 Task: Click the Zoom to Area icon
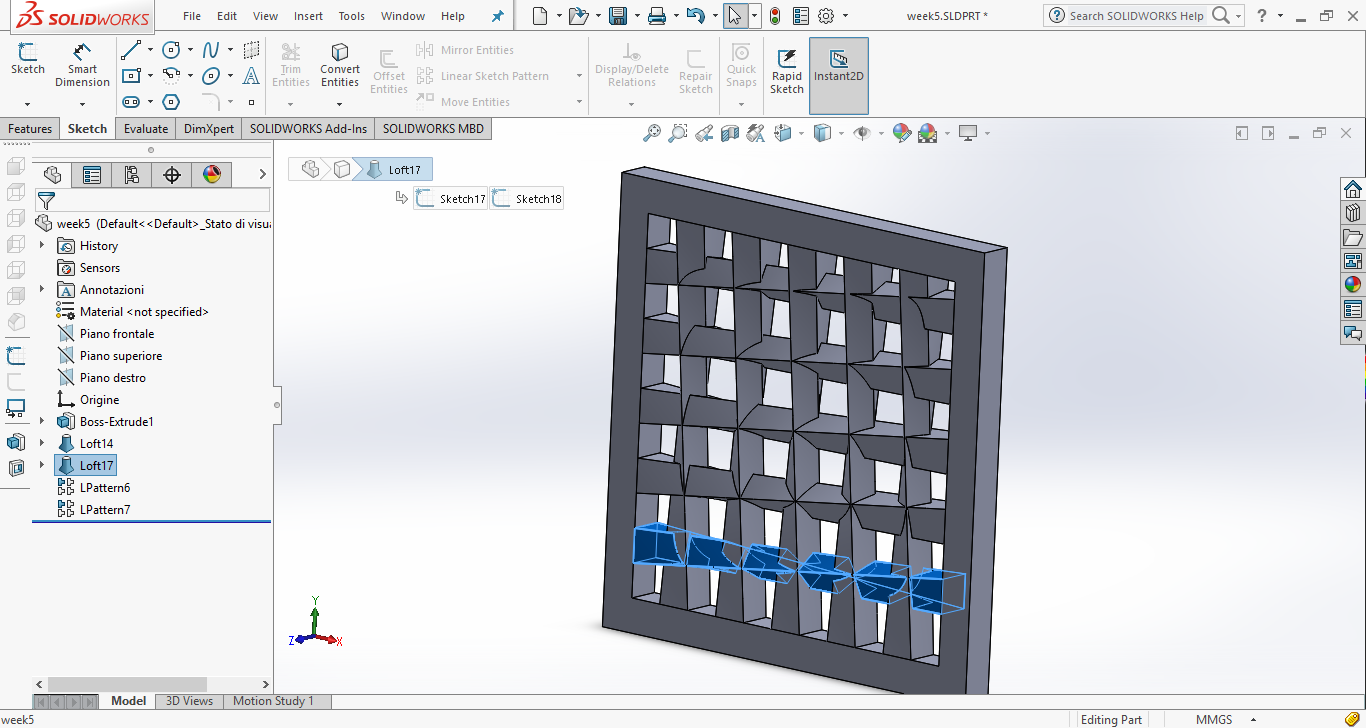coord(678,132)
